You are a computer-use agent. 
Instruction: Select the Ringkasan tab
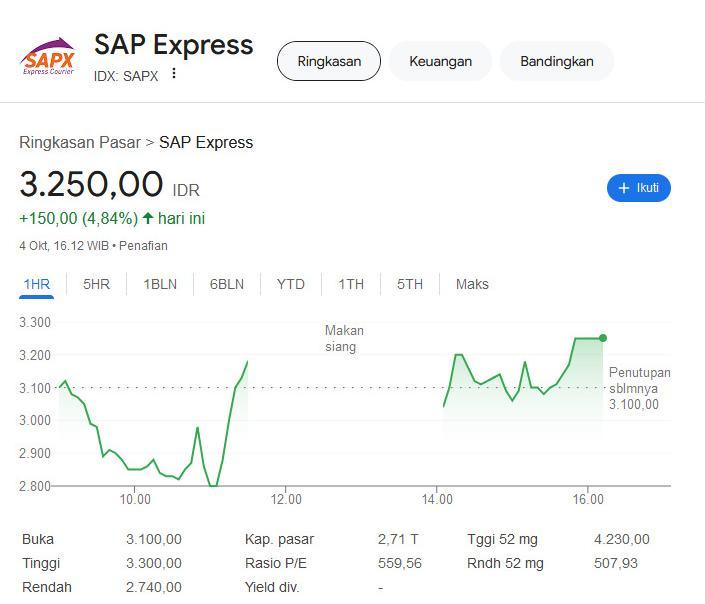pyautogui.click(x=329, y=61)
